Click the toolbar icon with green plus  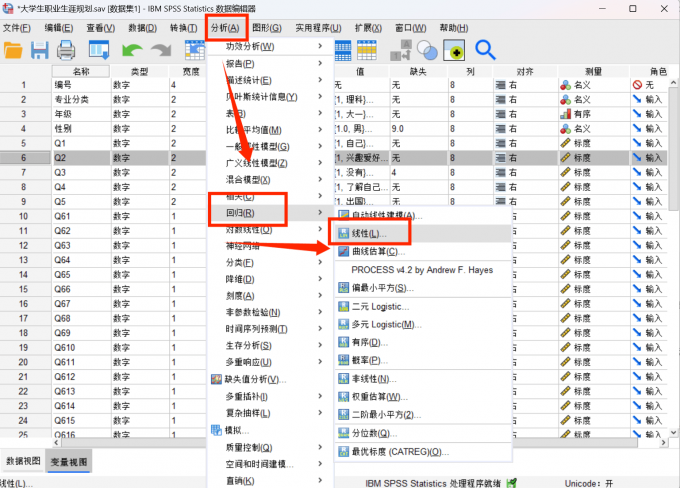[x=454, y=50]
